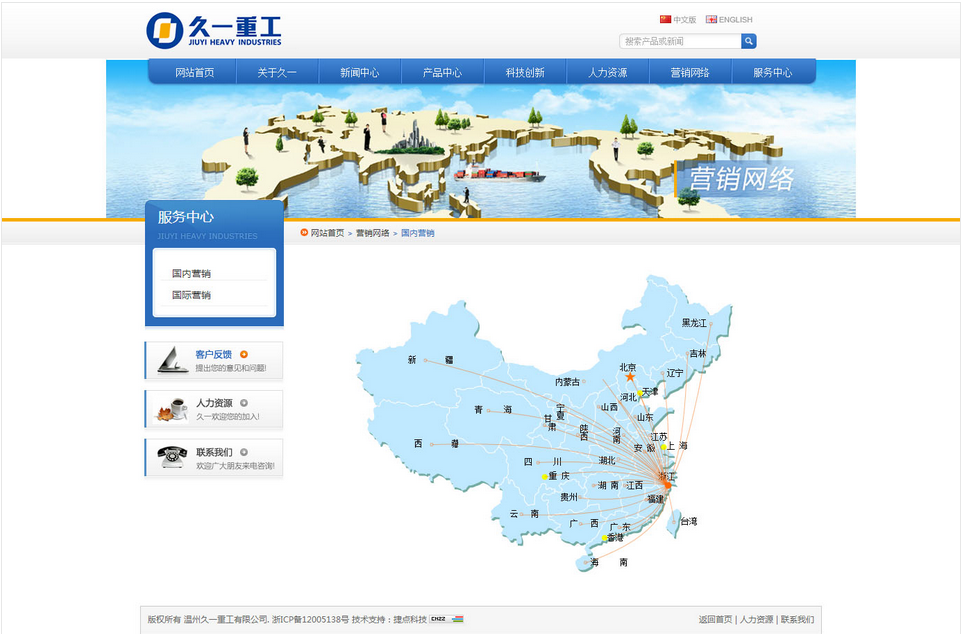Go to 服务中心 in the navigation bar
The height and width of the screenshot is (634, 961).
tap(772, 73)
